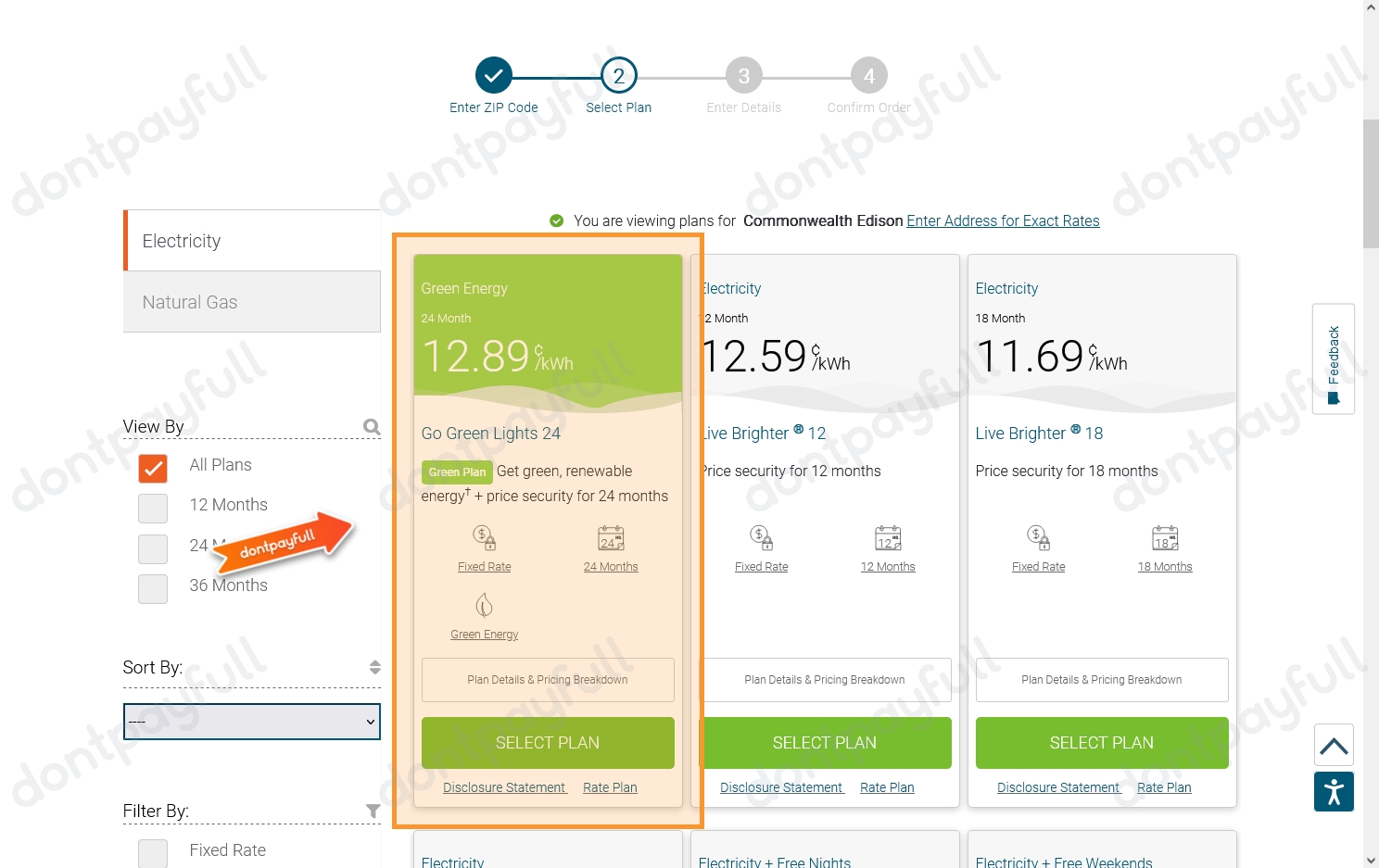Open the Sort By dropdown
This screenshot has height=868, width=1379.
coord(251,721)
